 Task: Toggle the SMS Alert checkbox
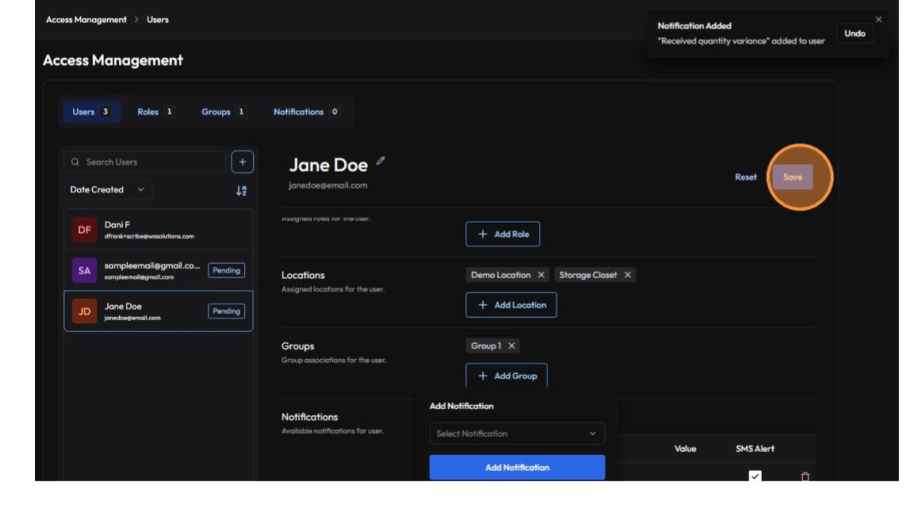click(x=755, y=476)
